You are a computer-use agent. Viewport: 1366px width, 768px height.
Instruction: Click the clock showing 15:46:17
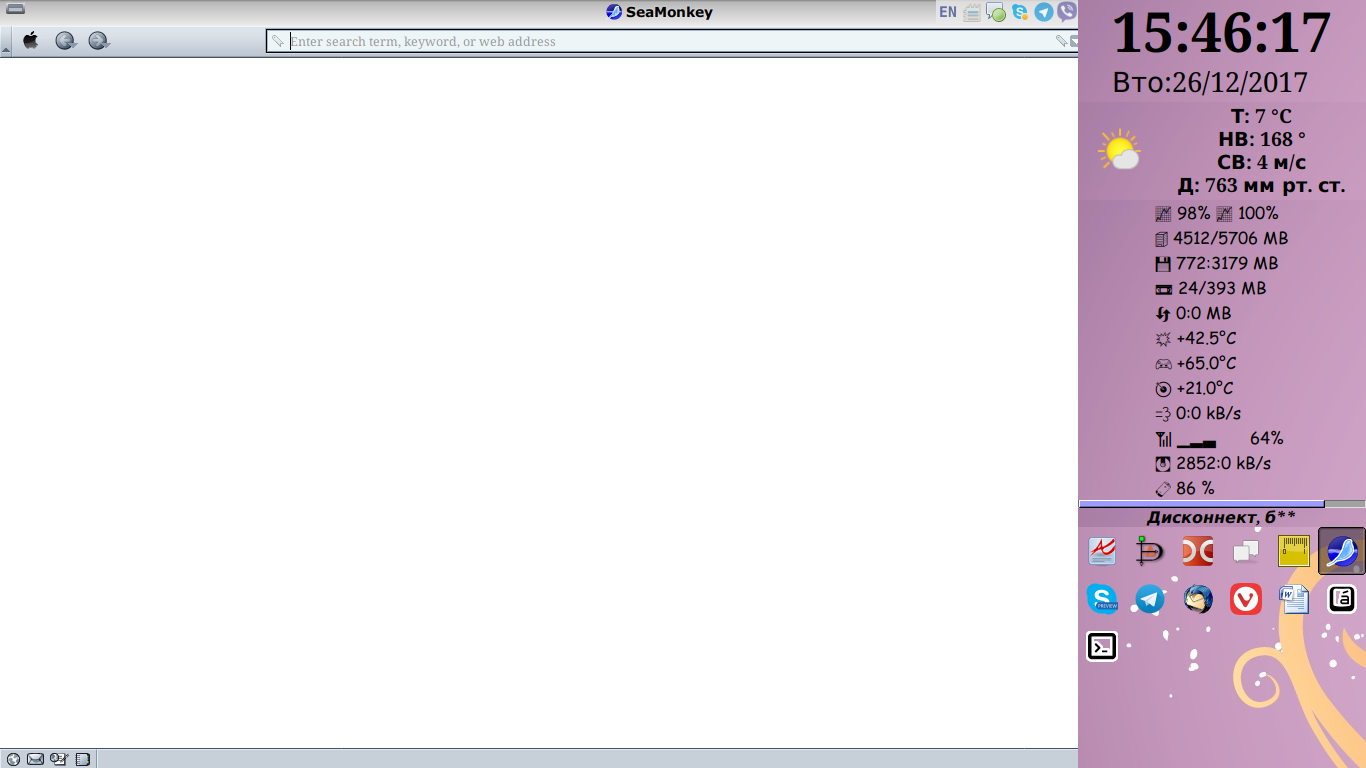coord(1221,33)
